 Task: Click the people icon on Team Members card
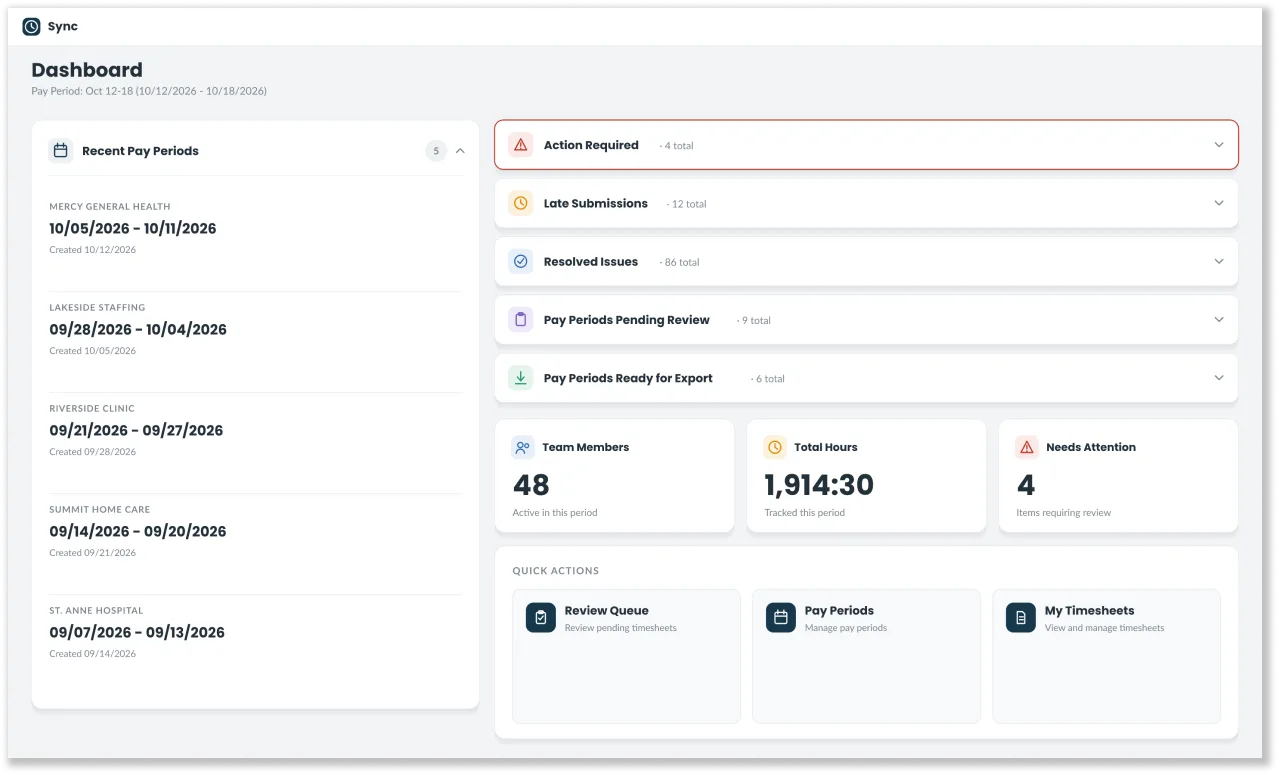pyautogui.click(x=522, y=447)
